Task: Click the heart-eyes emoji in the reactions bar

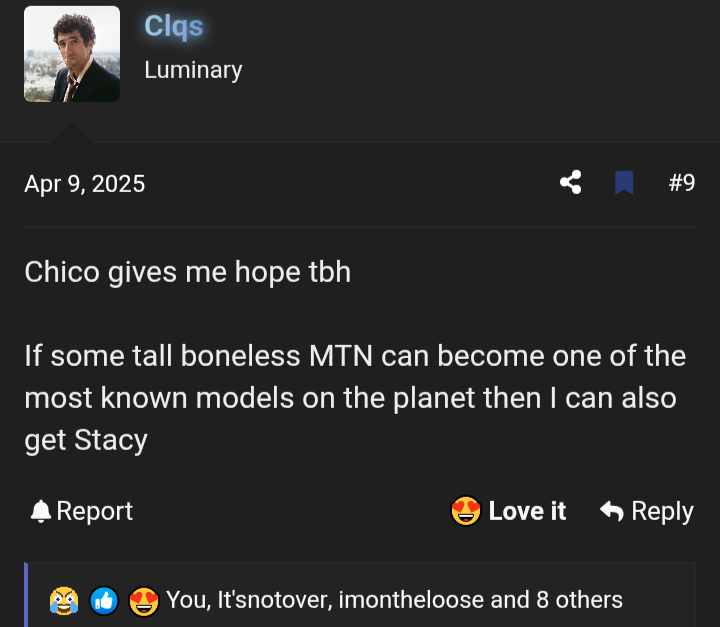Action: (x=143, y=600)
